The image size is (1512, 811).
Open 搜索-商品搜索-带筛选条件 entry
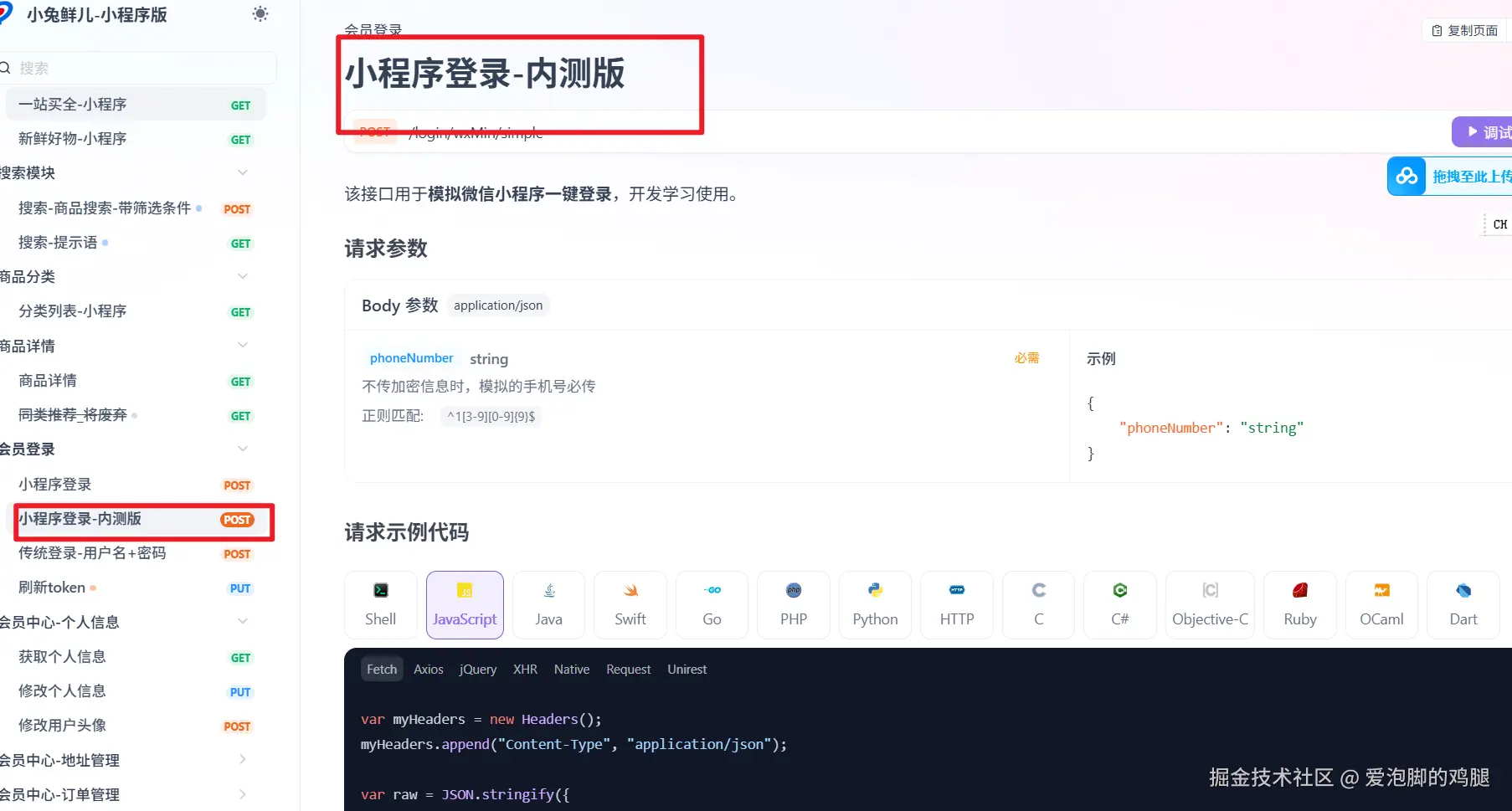pos(136,208)
